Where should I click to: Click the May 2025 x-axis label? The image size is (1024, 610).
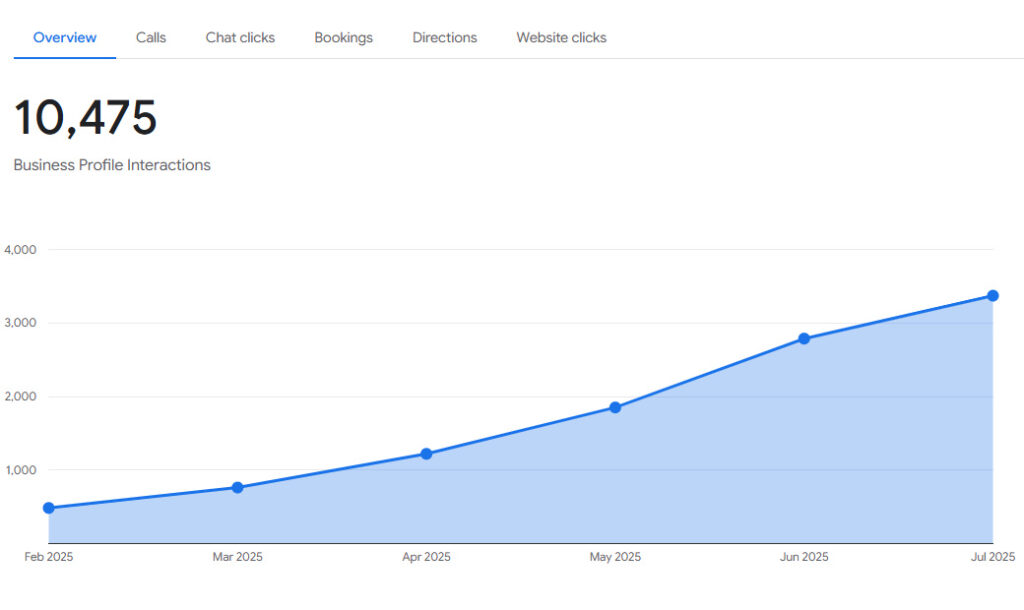[x=615, y=557]
